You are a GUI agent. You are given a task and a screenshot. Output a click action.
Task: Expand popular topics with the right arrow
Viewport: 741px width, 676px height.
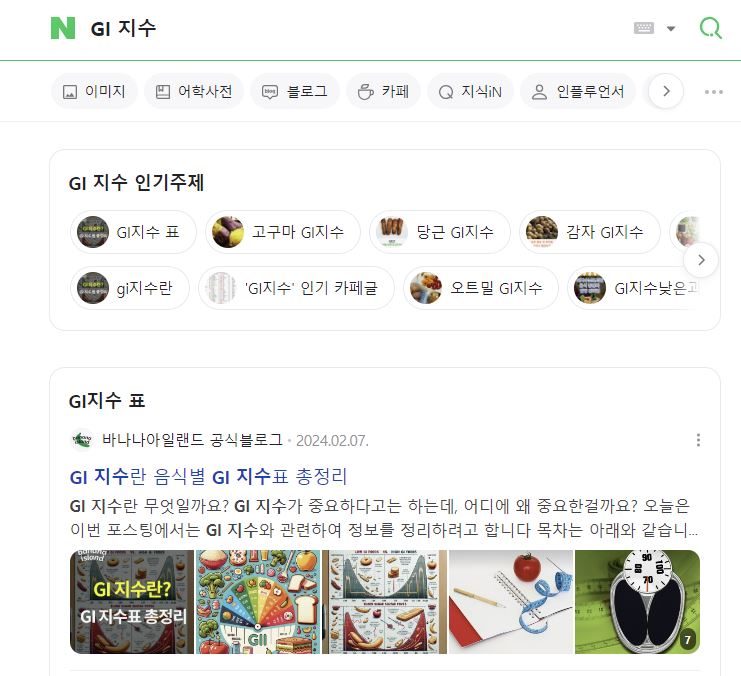(x=701, y=260)
